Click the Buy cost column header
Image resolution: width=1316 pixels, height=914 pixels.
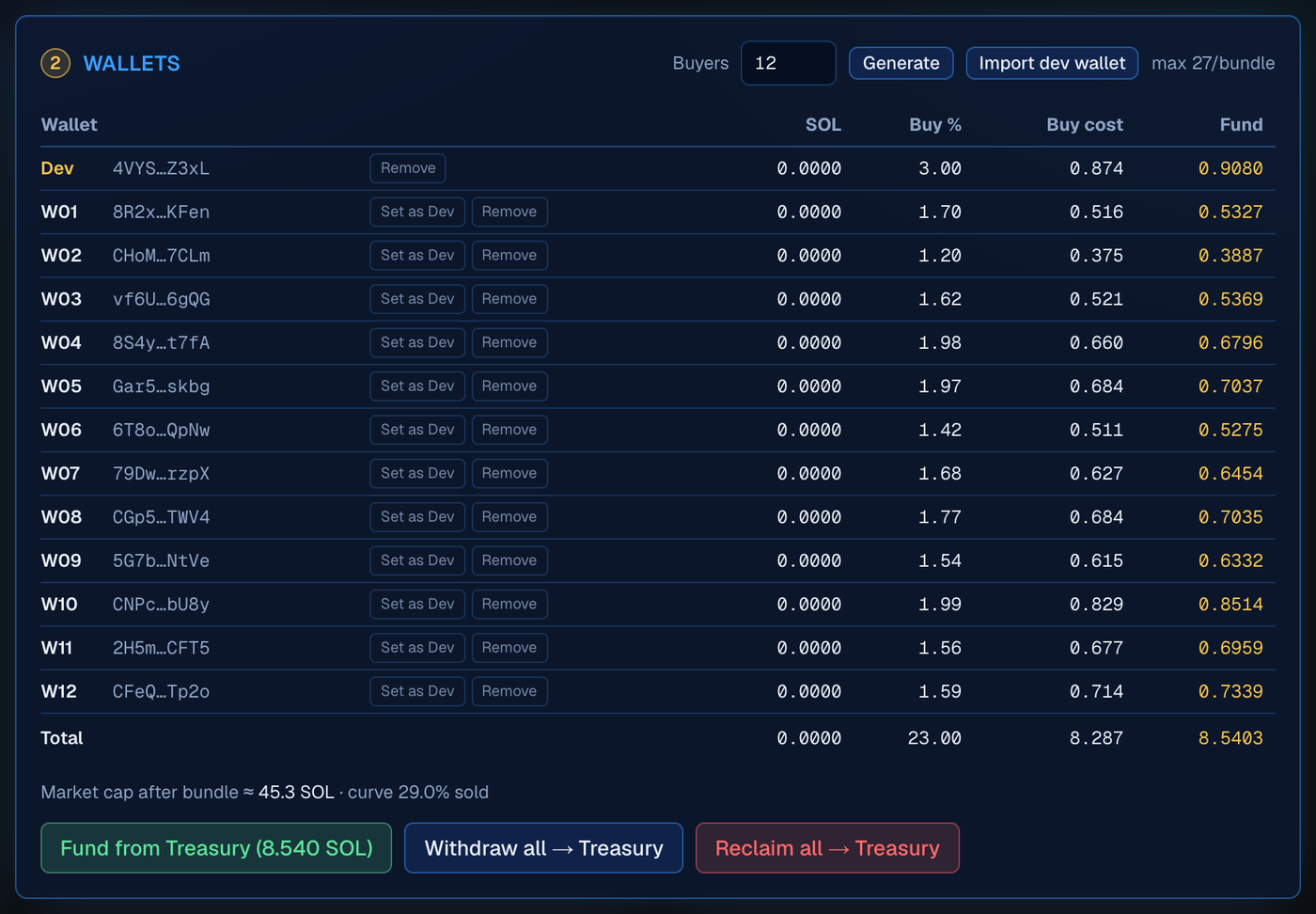pyautogui.click(x=1085, y=125)
